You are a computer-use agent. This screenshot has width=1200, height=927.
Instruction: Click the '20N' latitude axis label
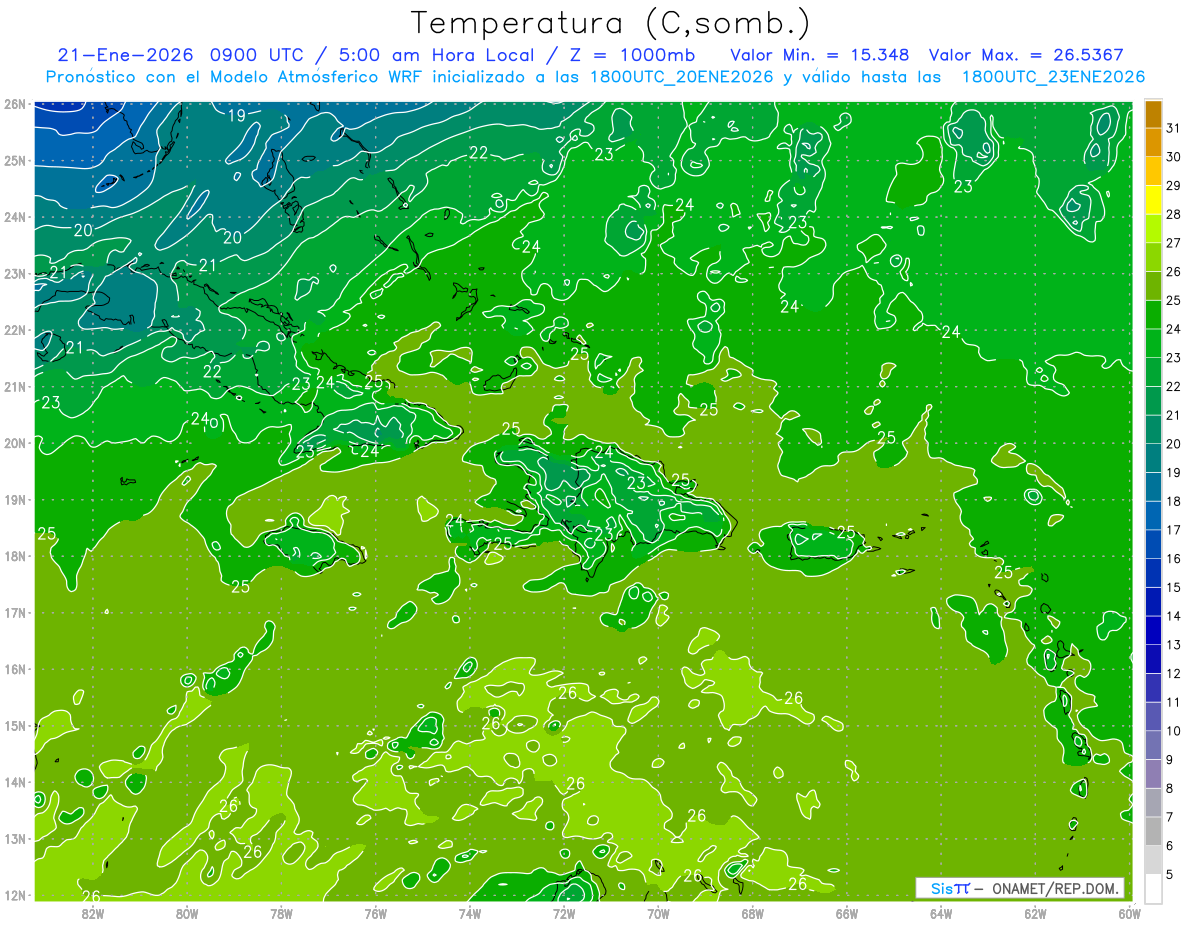point(15,443)
